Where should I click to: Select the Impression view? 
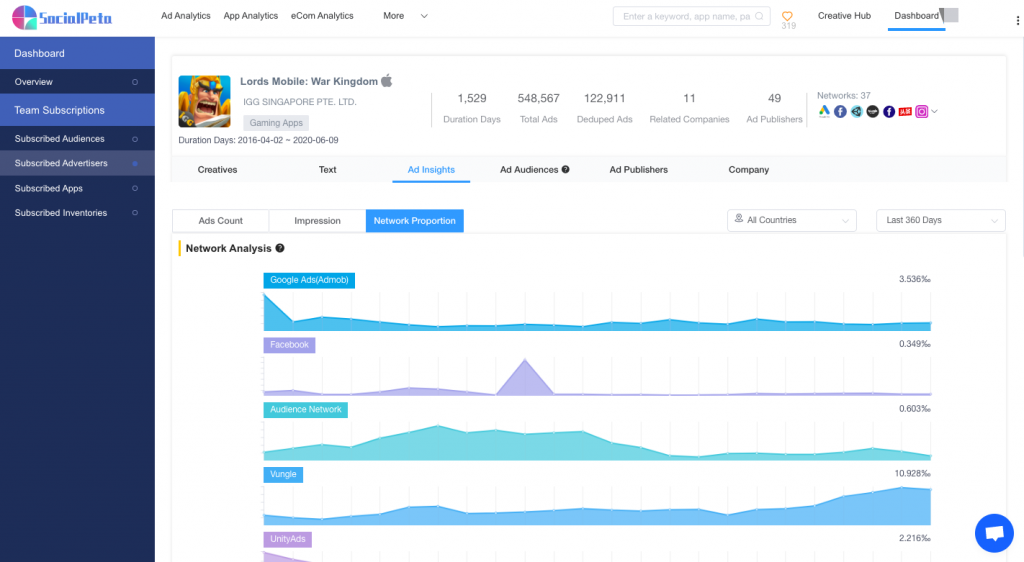(x=317, y=221)
